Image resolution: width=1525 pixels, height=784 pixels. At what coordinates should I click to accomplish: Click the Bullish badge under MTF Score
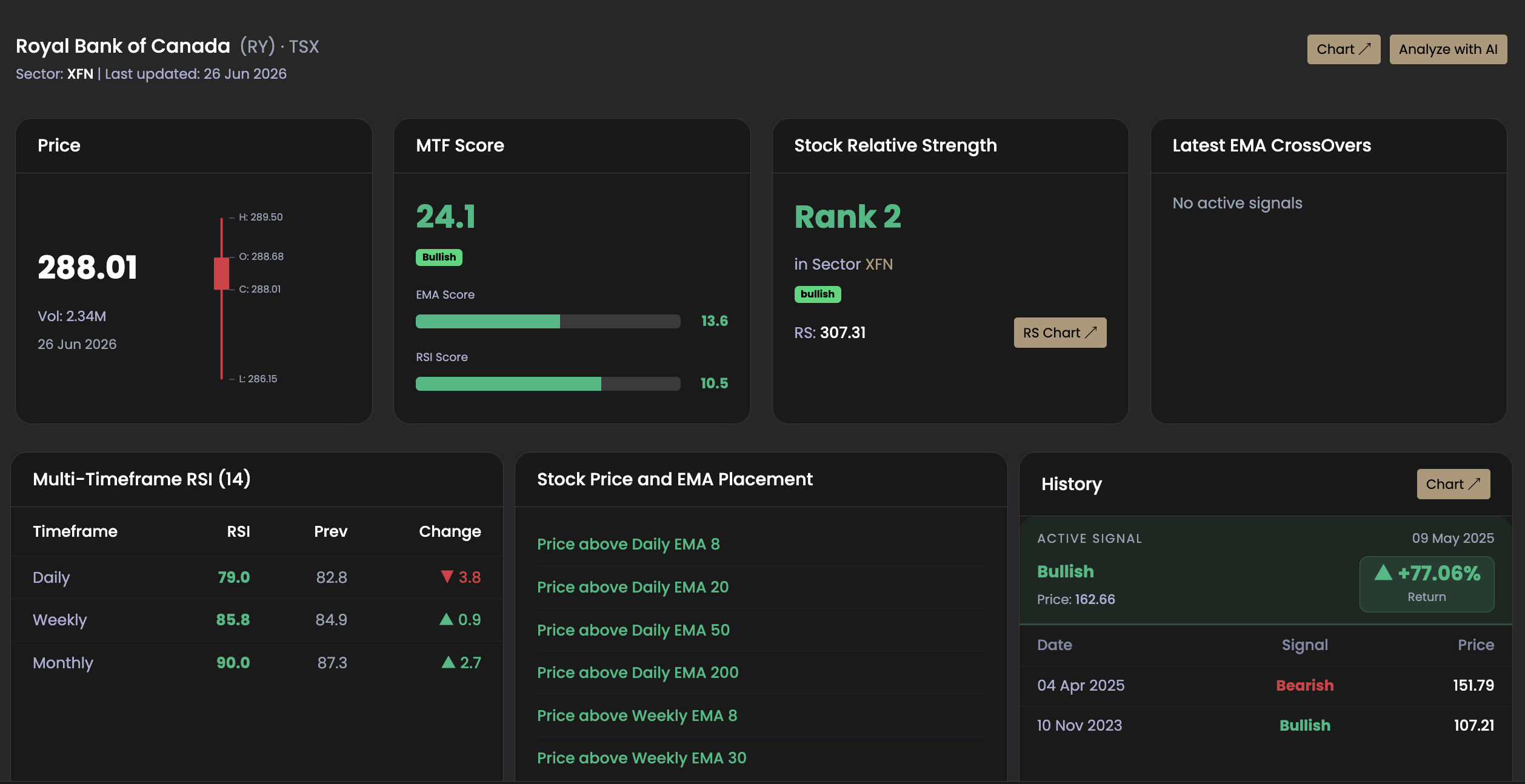[439, 257]
